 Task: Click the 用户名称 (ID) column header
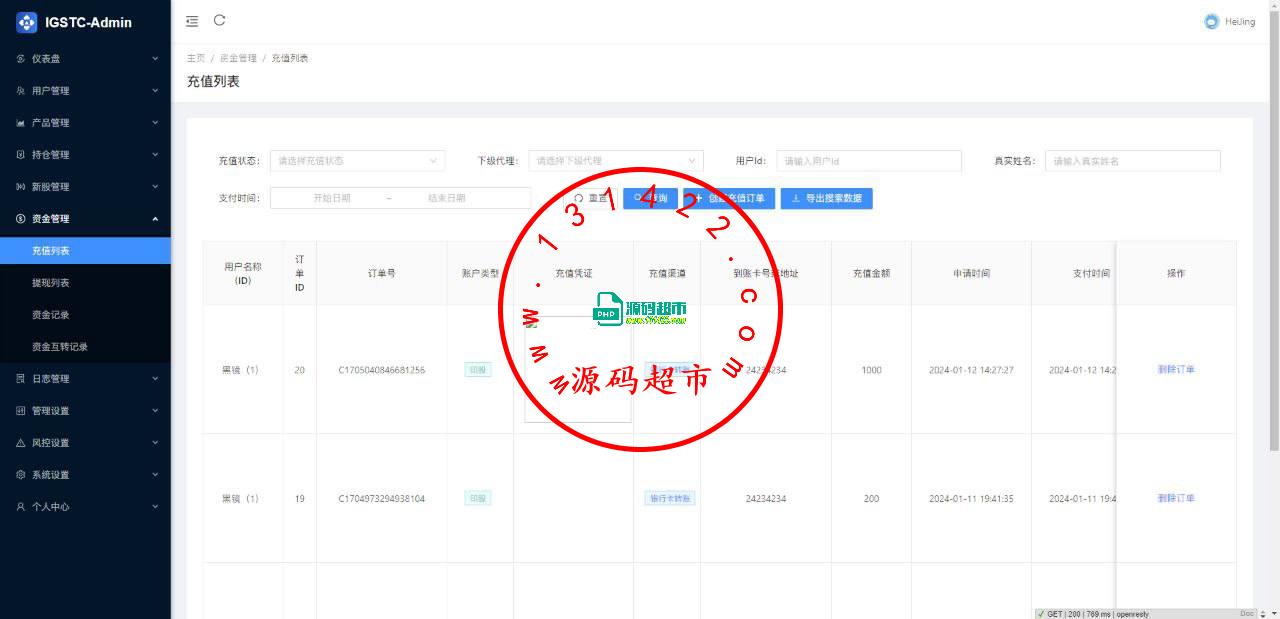[243, 273]
